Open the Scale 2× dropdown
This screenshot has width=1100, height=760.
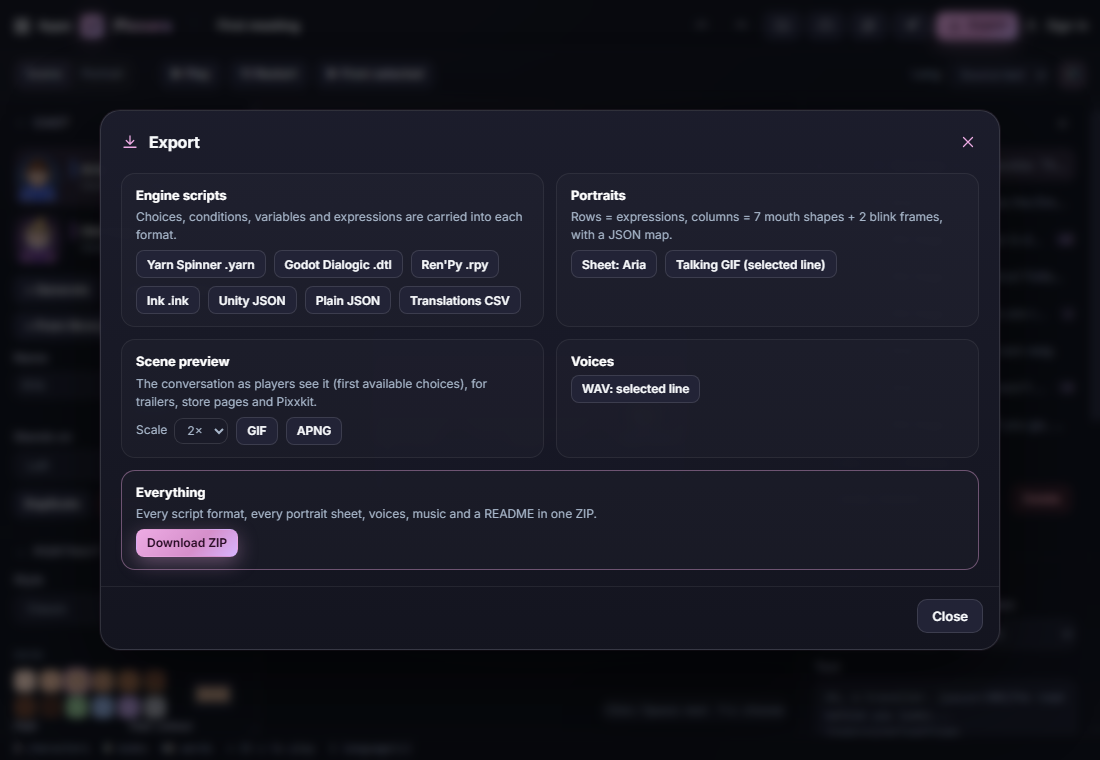pos(201,431)
